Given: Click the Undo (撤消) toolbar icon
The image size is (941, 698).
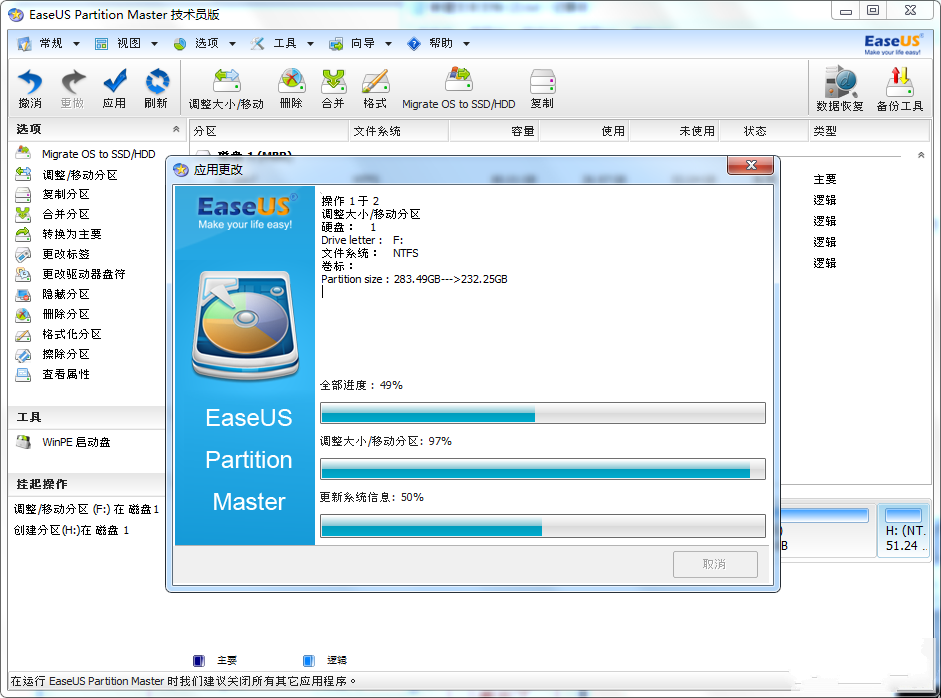Looking at the screenshot, I should point(30,88).
